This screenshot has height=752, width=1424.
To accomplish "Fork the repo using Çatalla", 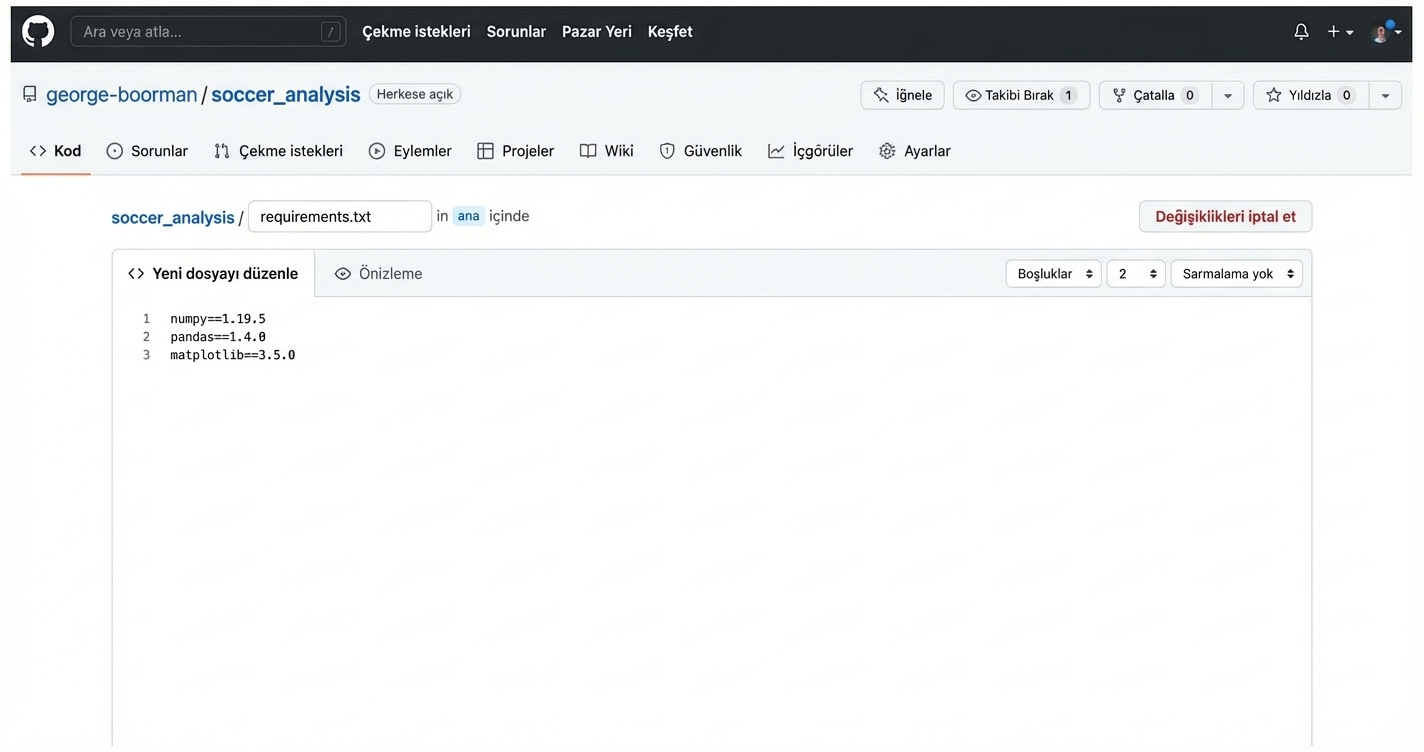I will pos(1154,95).
